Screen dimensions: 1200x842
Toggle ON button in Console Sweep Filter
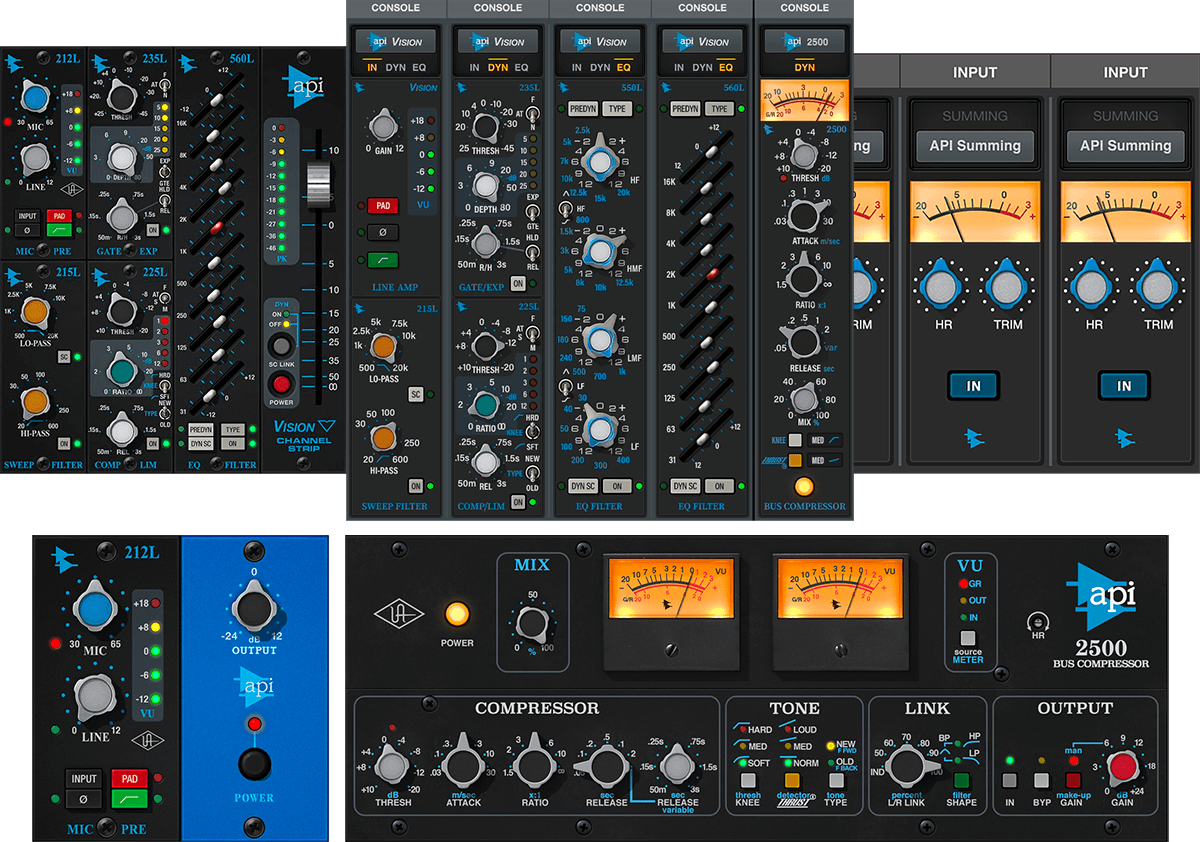pos(416,486)
